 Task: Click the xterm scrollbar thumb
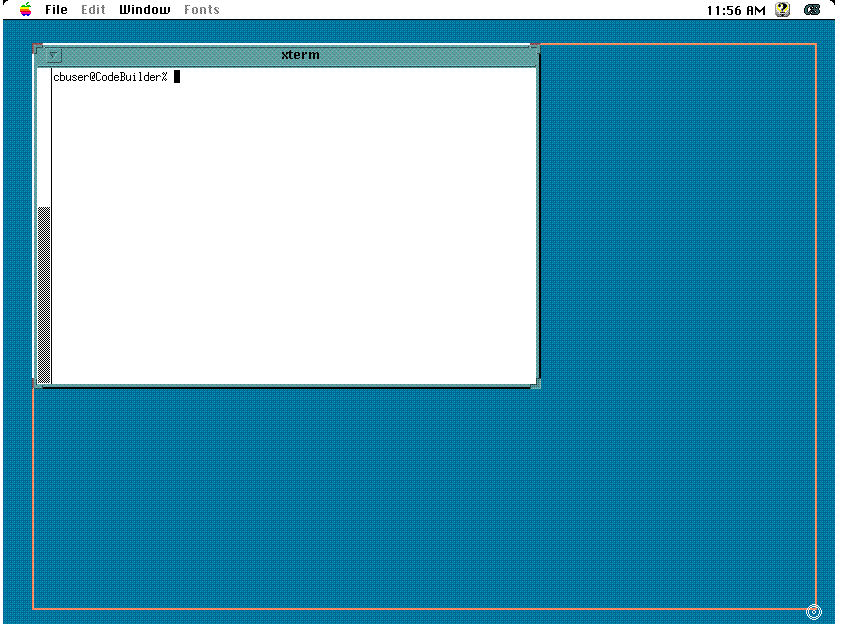(x=45, y=295)
